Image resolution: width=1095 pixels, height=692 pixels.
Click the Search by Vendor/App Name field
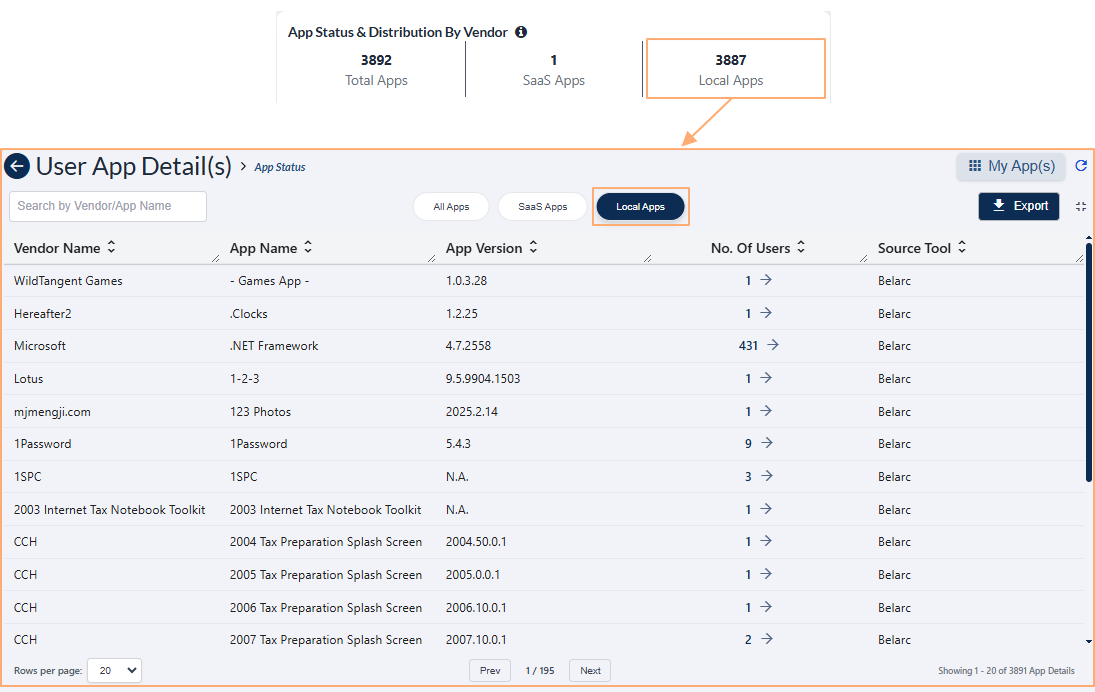[108, 206]
